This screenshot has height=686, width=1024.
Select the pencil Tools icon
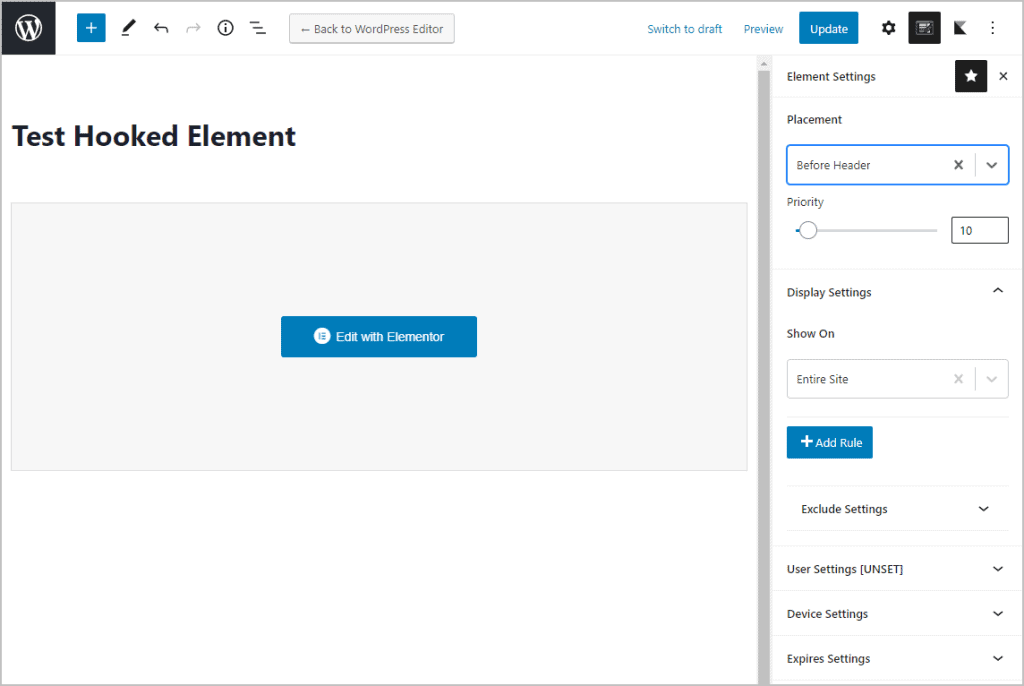tap(127, 28)
